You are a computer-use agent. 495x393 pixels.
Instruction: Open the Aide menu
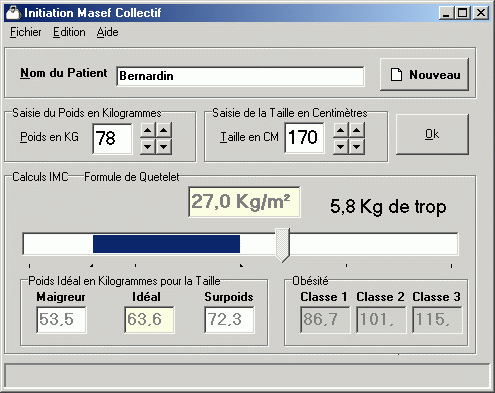107,32
